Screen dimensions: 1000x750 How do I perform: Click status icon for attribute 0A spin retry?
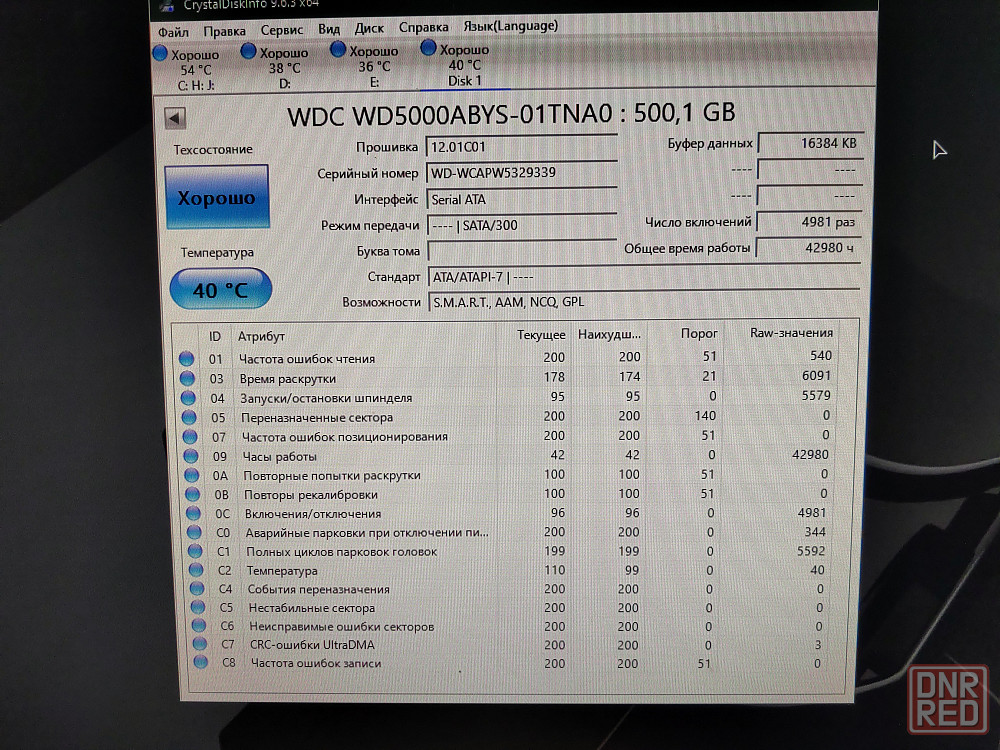pos(192,475)
